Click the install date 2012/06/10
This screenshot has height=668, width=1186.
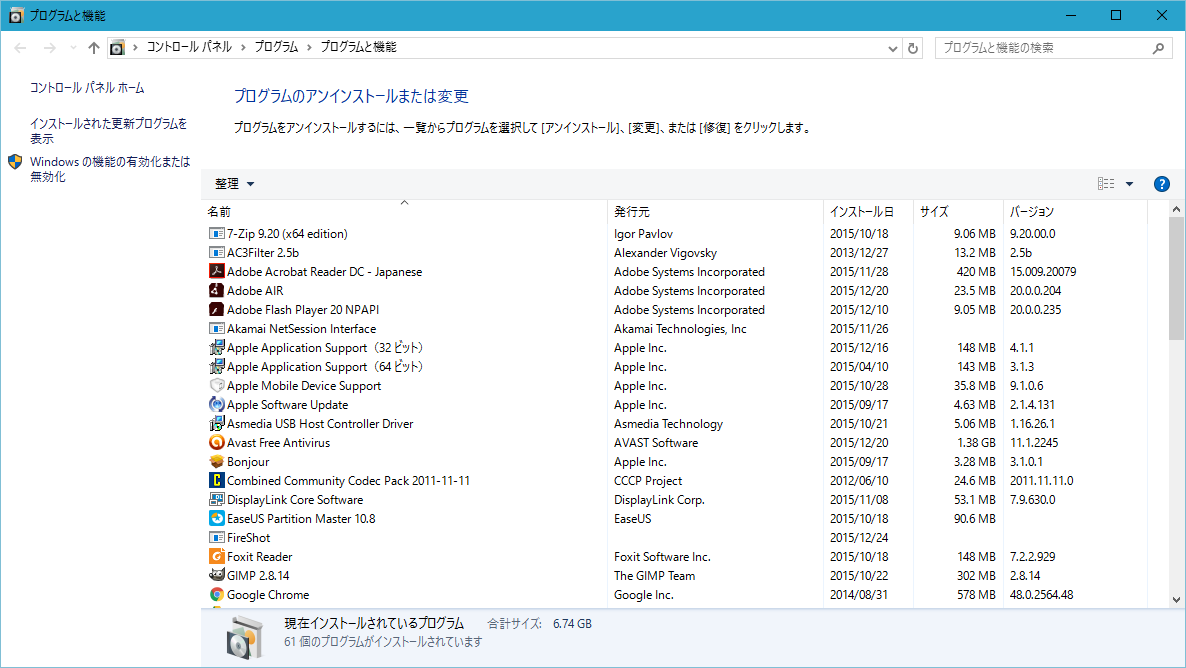point(858,480)
